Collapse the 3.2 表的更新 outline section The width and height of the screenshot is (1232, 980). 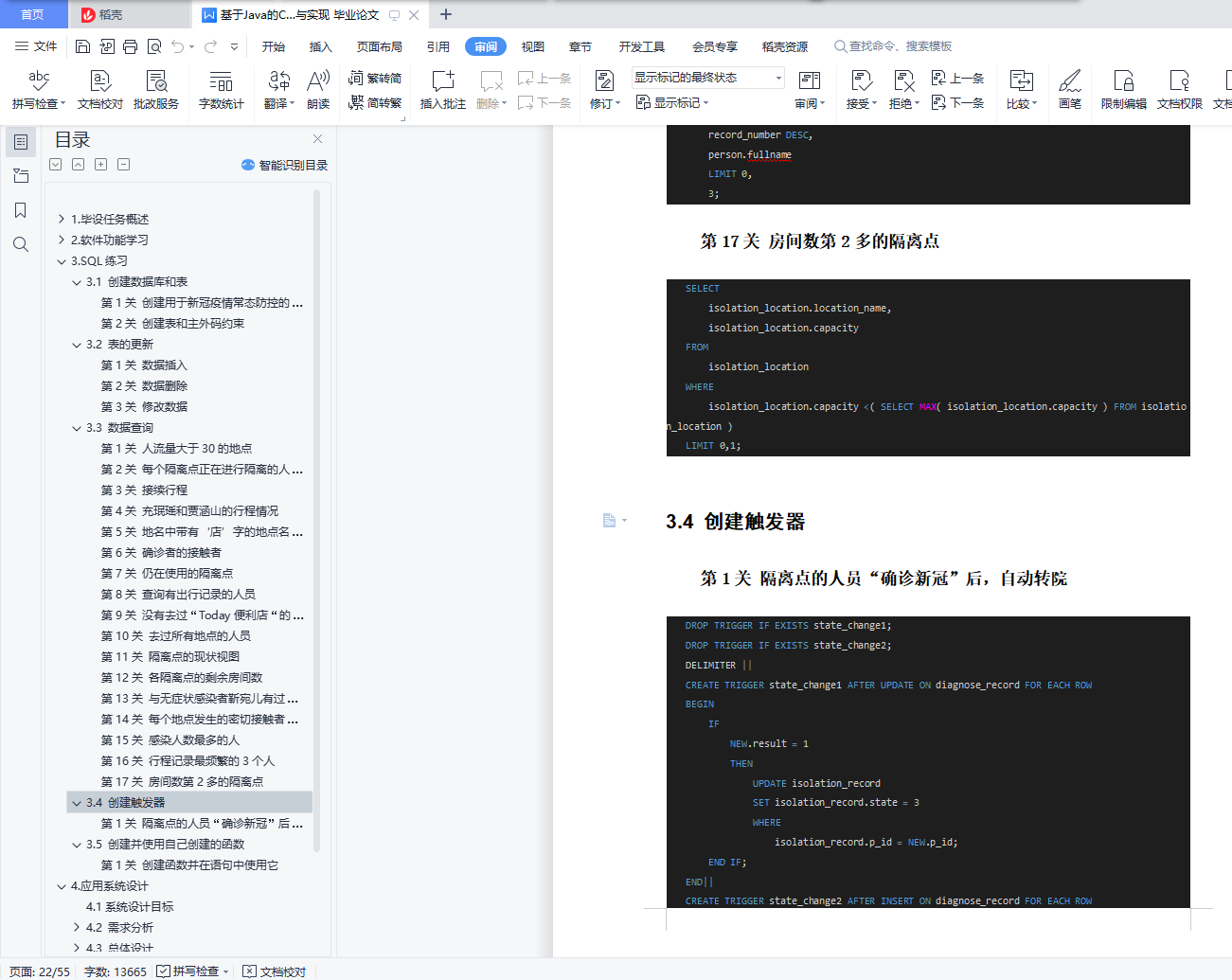click(x=77, y=345)
